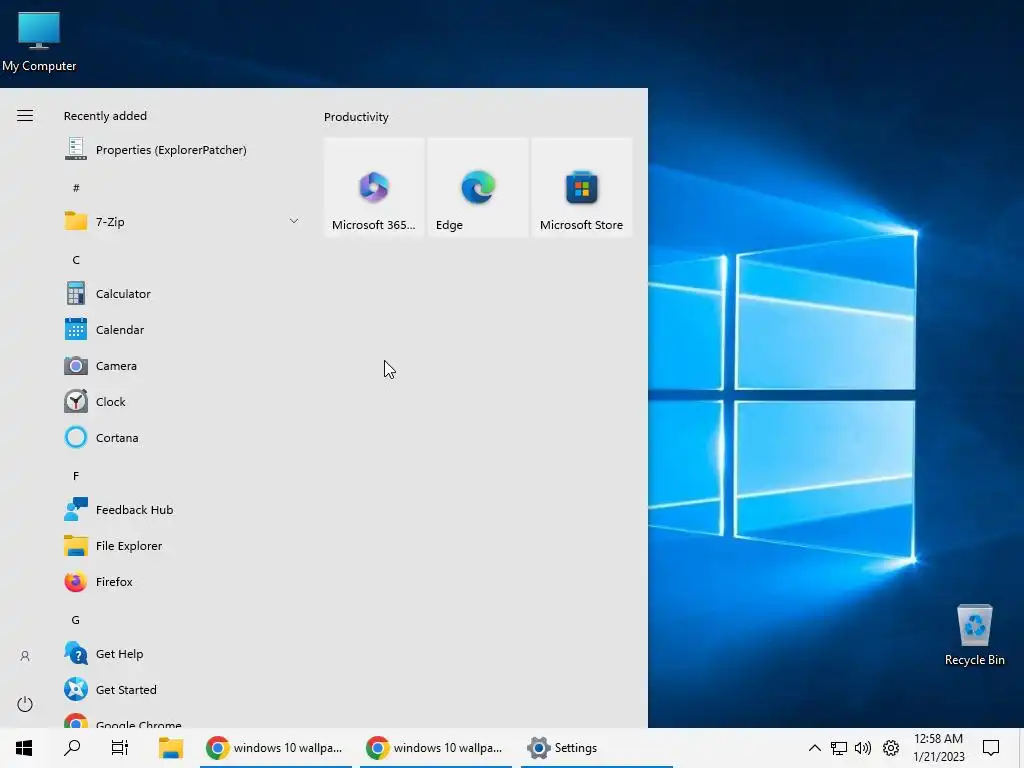Click the Windows Start button

click(x=24, y=748)
